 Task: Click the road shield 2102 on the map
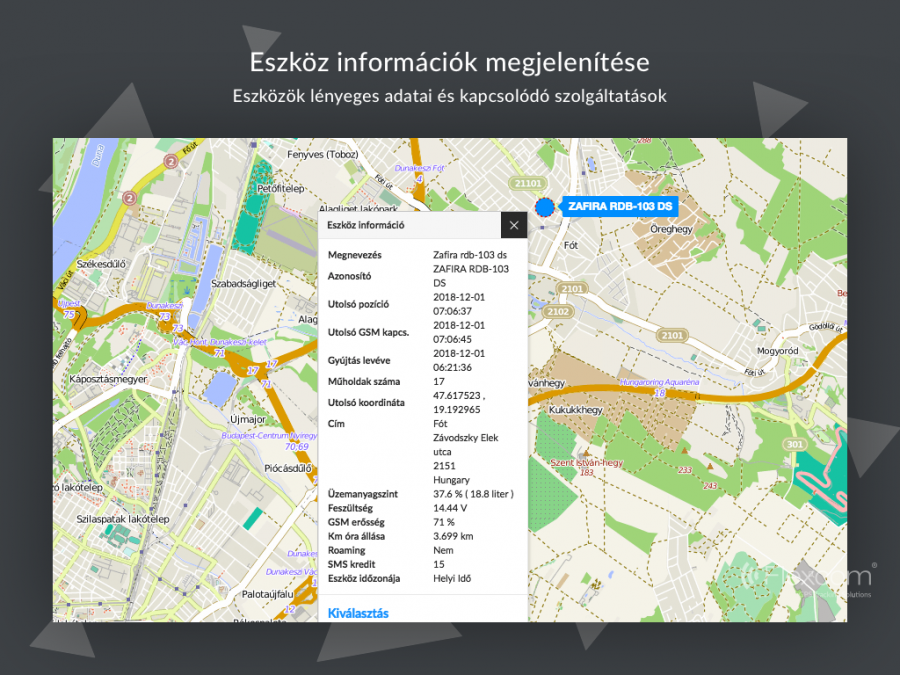pyautogui.click(x=558, y=312)
